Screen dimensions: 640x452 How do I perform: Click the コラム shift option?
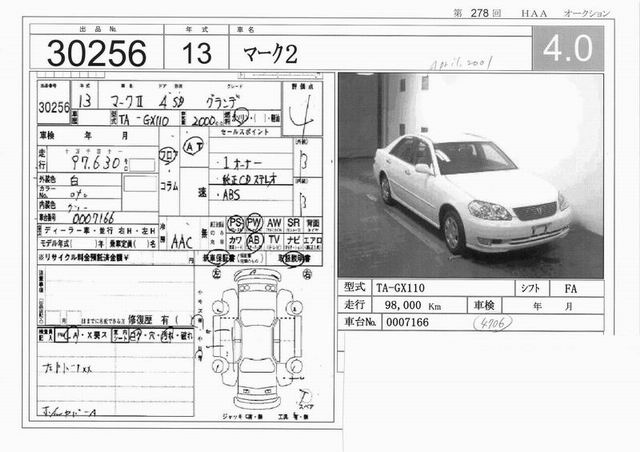[169, 186]
